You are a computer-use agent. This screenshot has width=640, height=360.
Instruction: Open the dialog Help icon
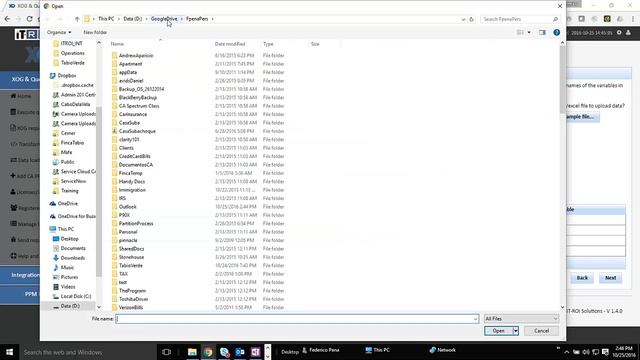pos(557,32)
